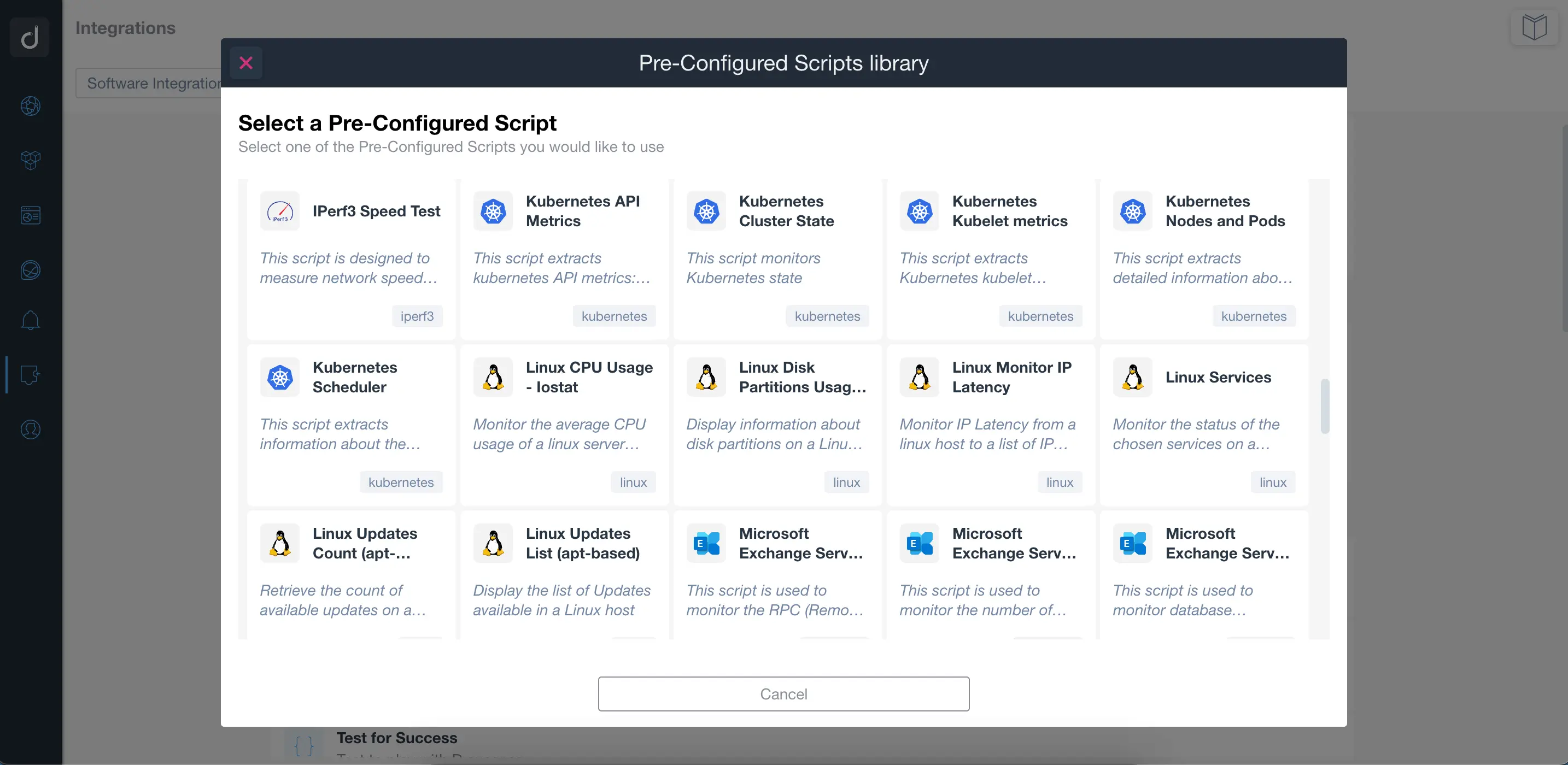This screenshot has height=765, width=1568.
Task: Click linux tag on Linux CPU Usage card
Action: 633,482
